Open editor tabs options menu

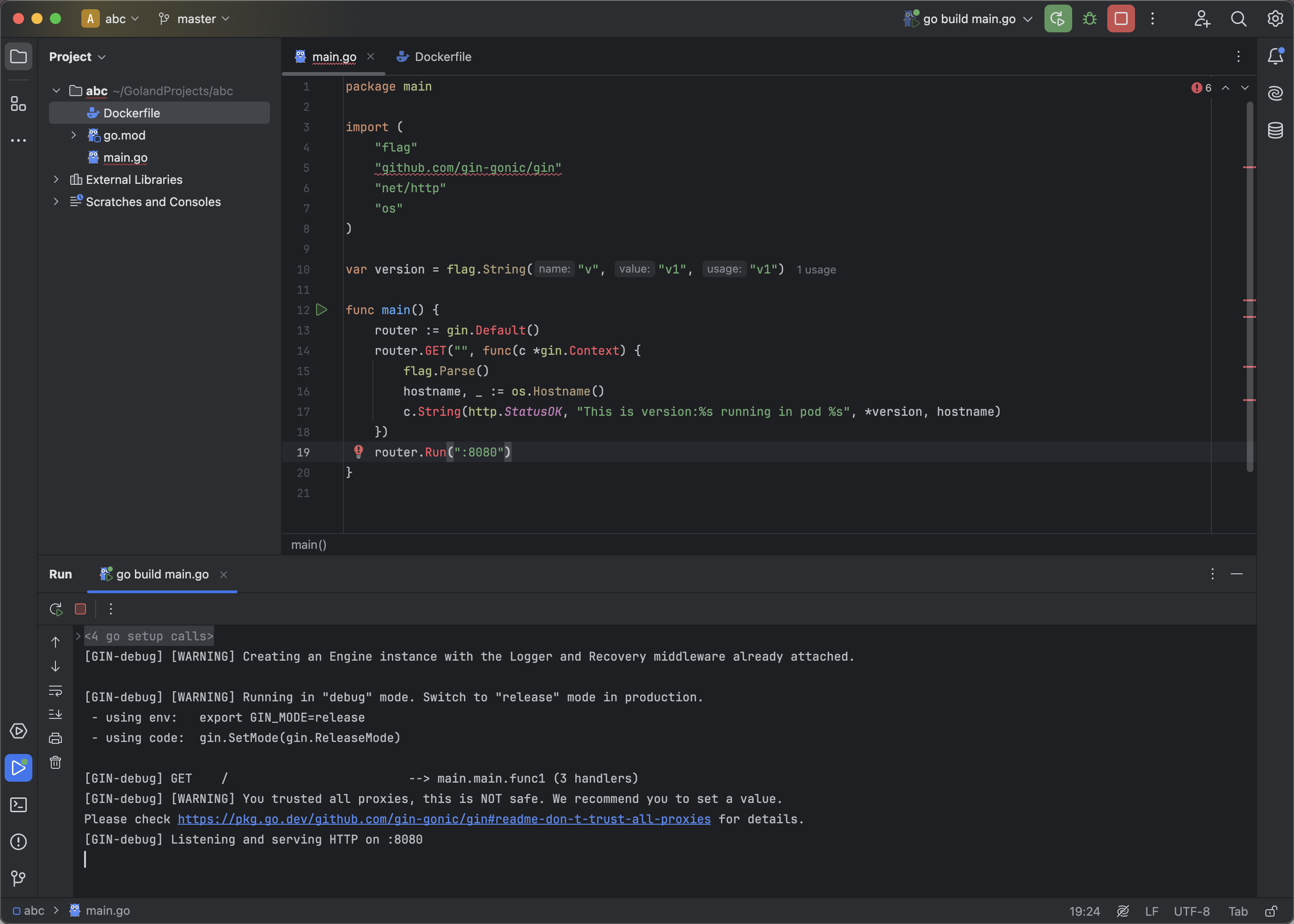1238,56
